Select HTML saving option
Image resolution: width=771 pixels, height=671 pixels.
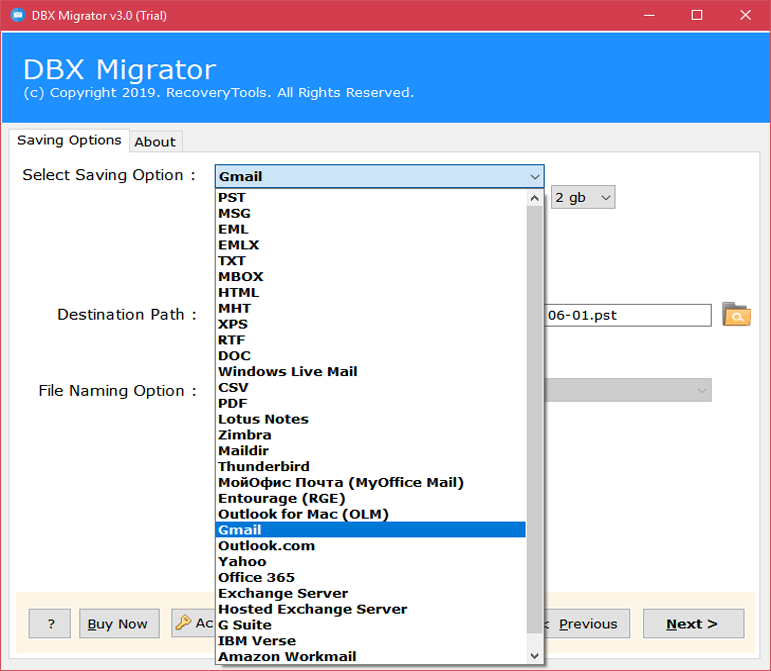pos(371,292)
